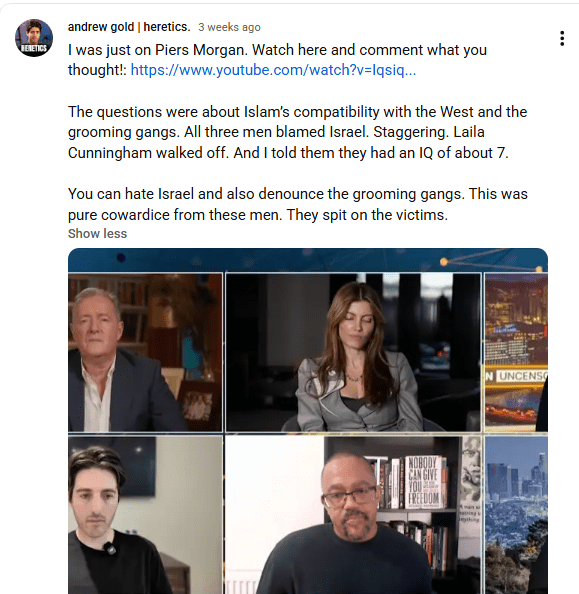Click the 'I was just on Piers Morgan' sentence

[x=158, y=50]
